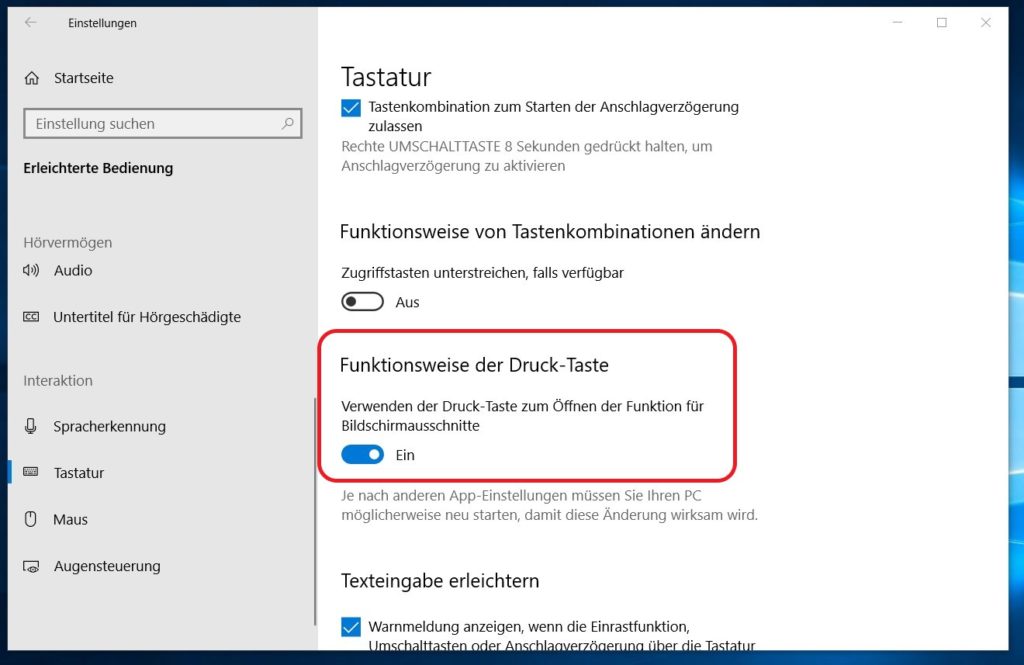
Task: Click the sidebar vertical scrollbar
Action: [315, 511]
